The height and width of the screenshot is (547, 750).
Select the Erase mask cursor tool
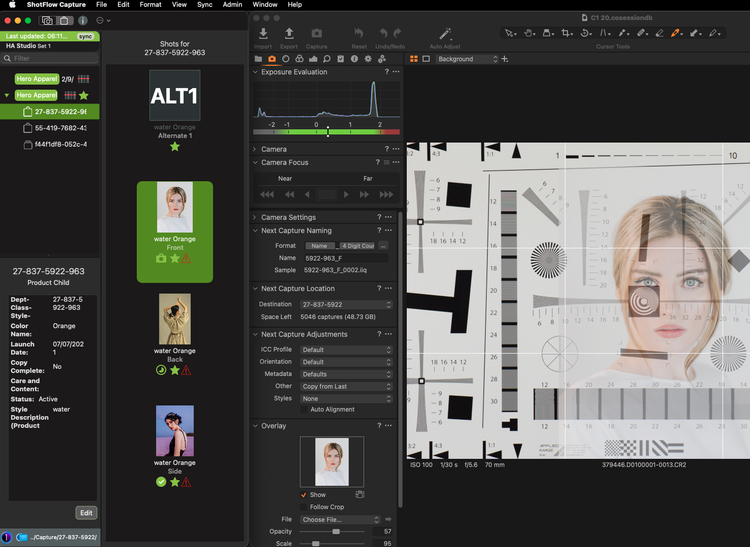(659, 33)
